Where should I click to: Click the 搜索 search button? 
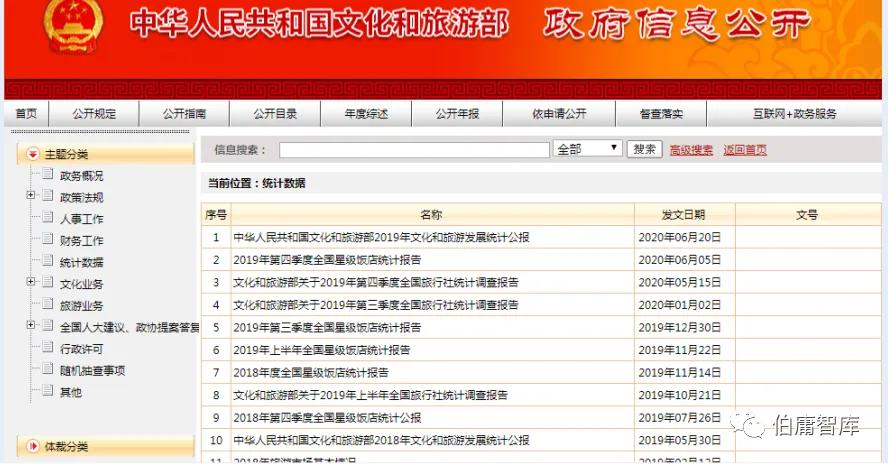(x=644, y=149)
